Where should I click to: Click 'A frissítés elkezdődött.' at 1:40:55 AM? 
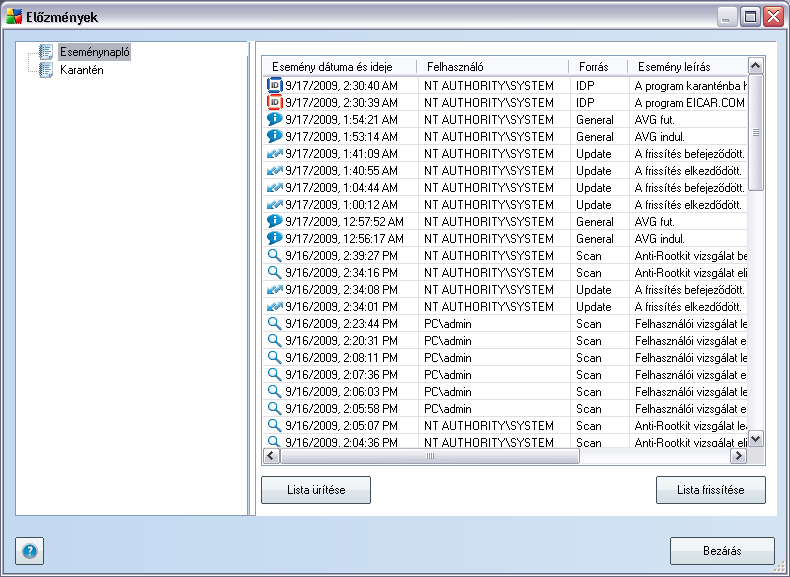click(x=688, y=171)
